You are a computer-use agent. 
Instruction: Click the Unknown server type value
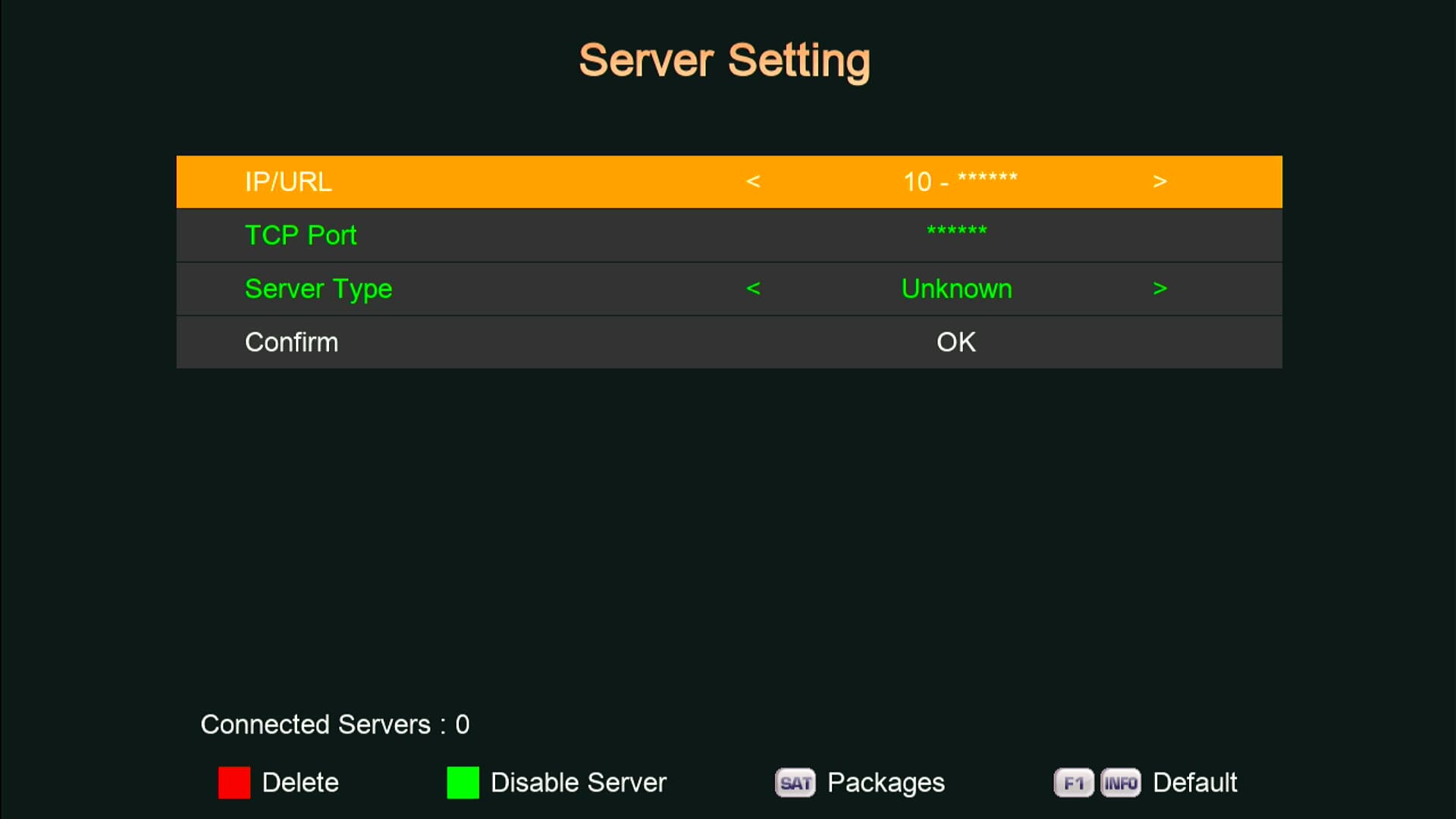pyautogui.click(x=956, y=289)
